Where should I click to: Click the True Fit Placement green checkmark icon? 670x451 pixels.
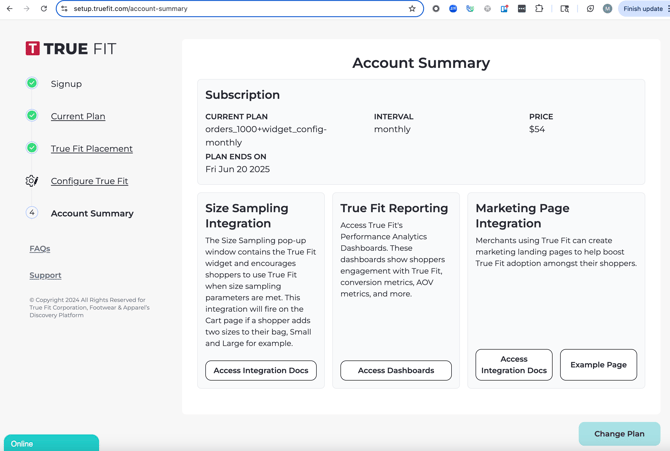32,148
